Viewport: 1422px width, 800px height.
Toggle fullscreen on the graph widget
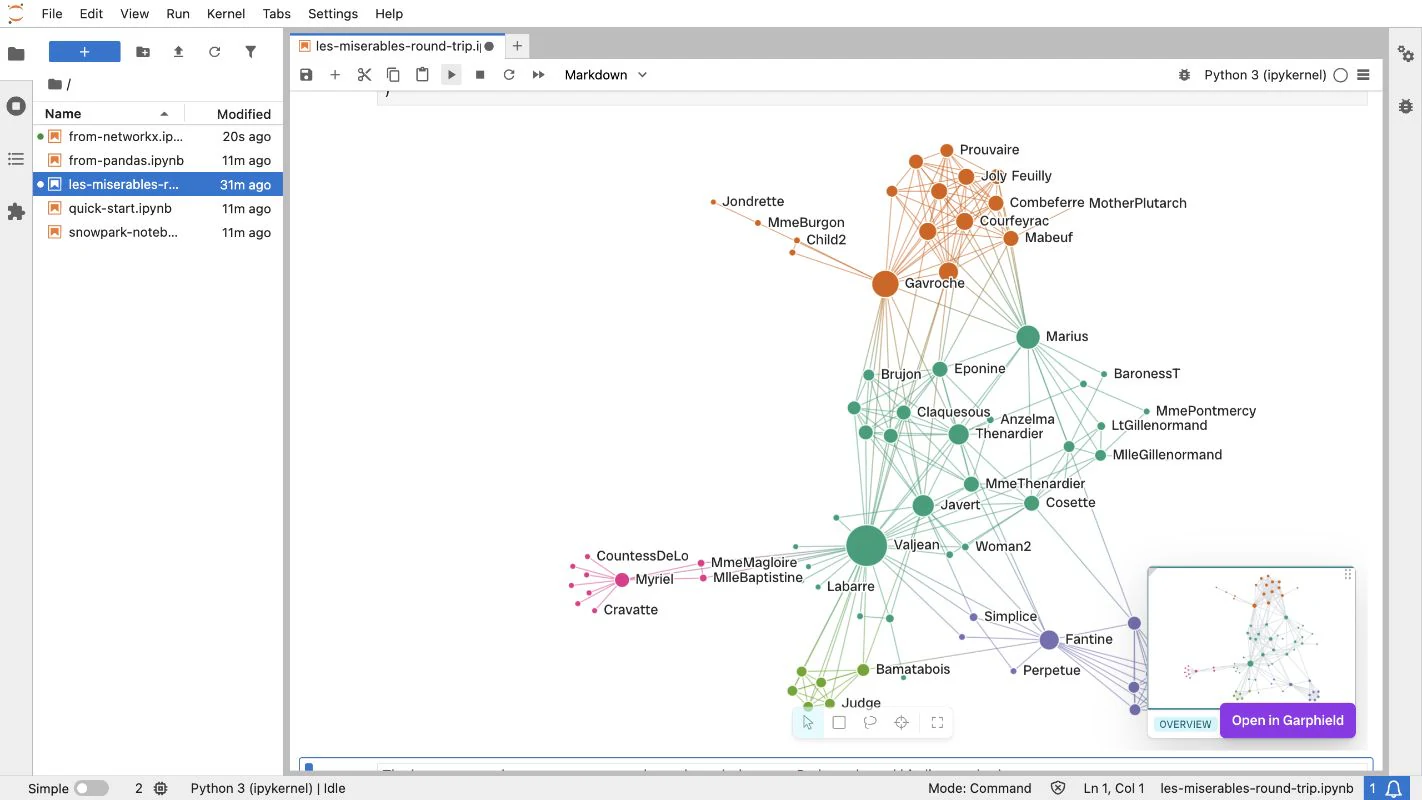[937, 722]
